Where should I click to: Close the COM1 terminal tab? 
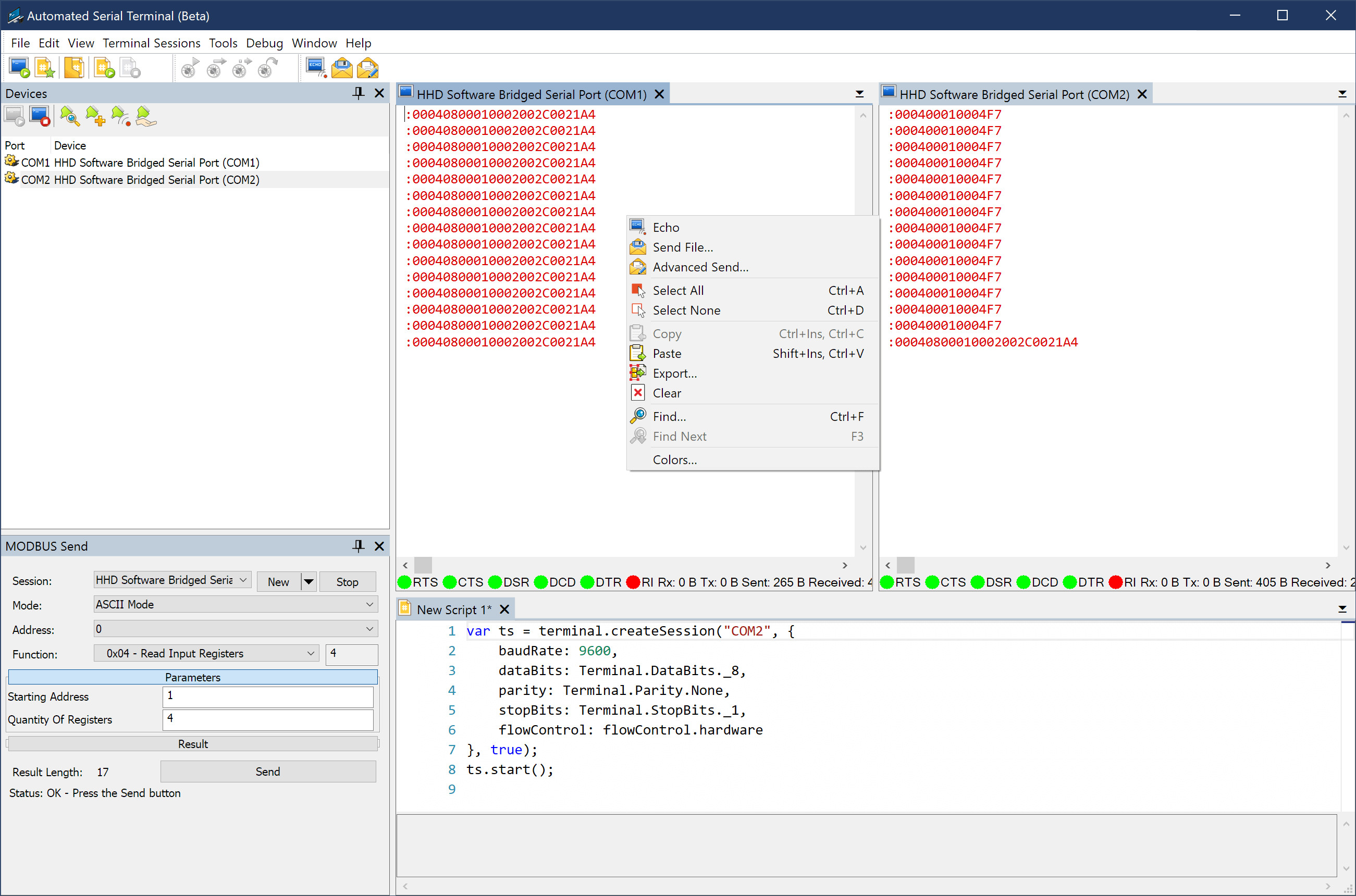659,94
